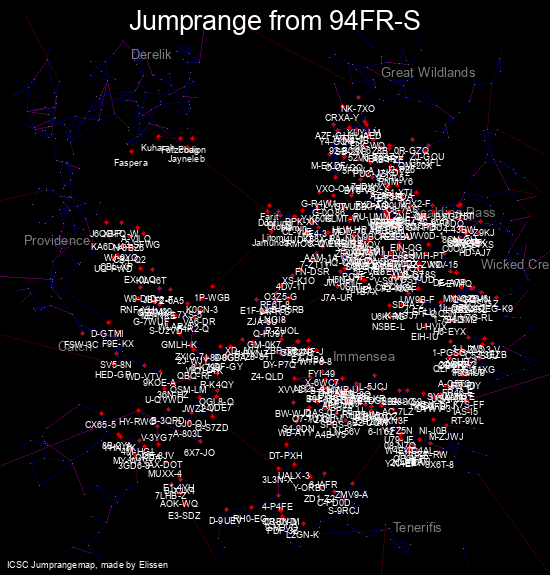
Task: Click the NK-7XO system label
Action: point(358,109)
